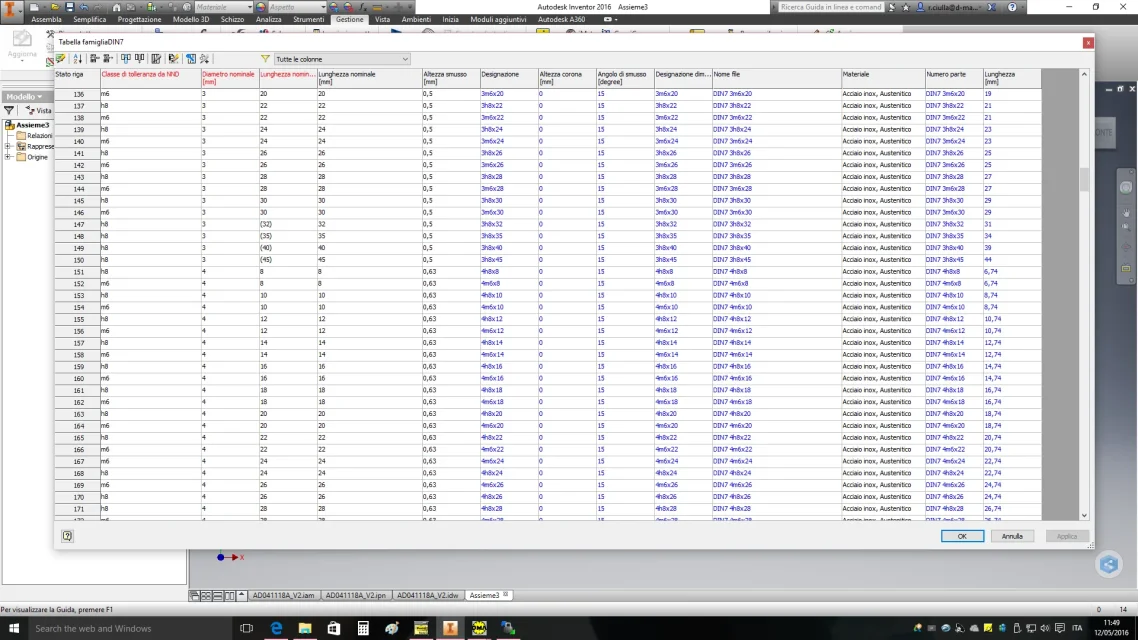Switch to AD041118A_V2.ipn document tab
Image resolution: width=1138 pixels, height=640 pixels.
tap(356, 595)
